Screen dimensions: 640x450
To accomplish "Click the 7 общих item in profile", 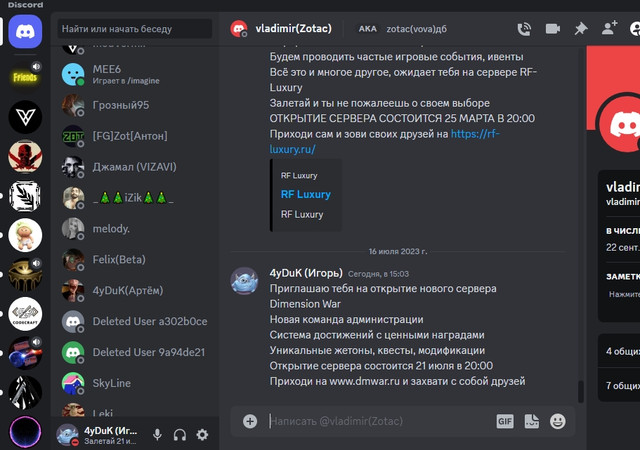I will tap(622, 385).
